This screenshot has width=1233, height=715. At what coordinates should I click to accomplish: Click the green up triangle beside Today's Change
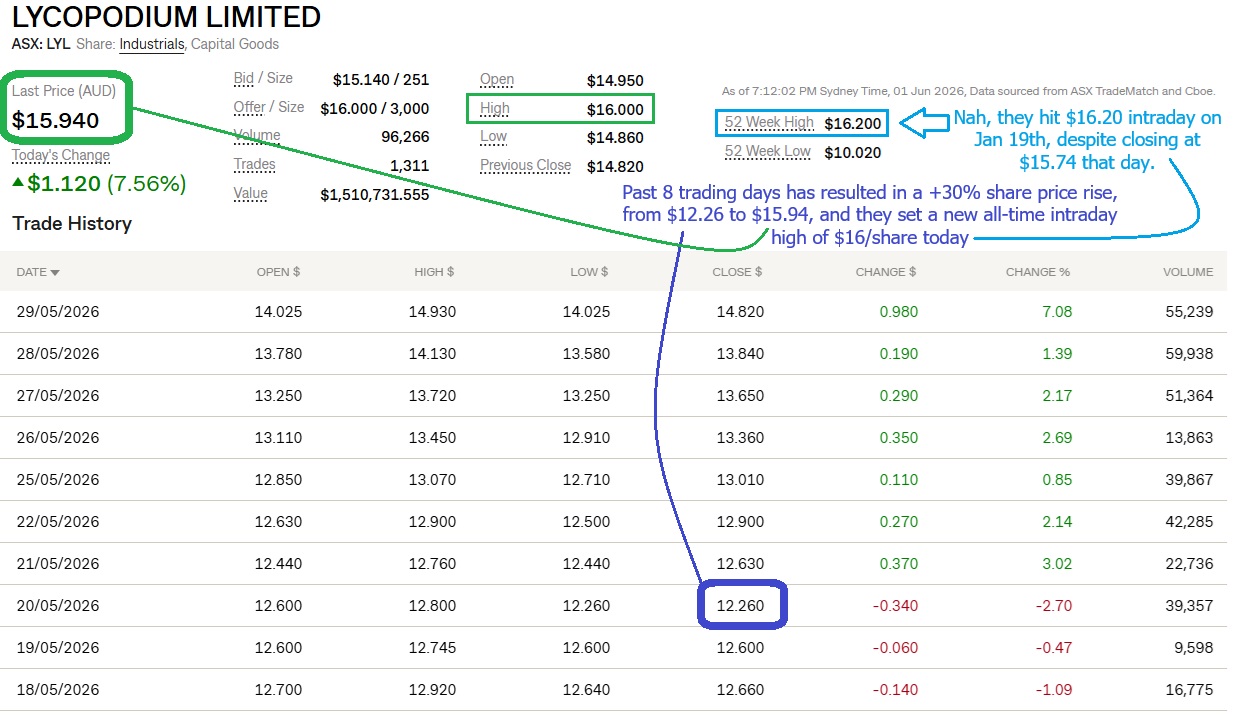(x=19, y=183)
